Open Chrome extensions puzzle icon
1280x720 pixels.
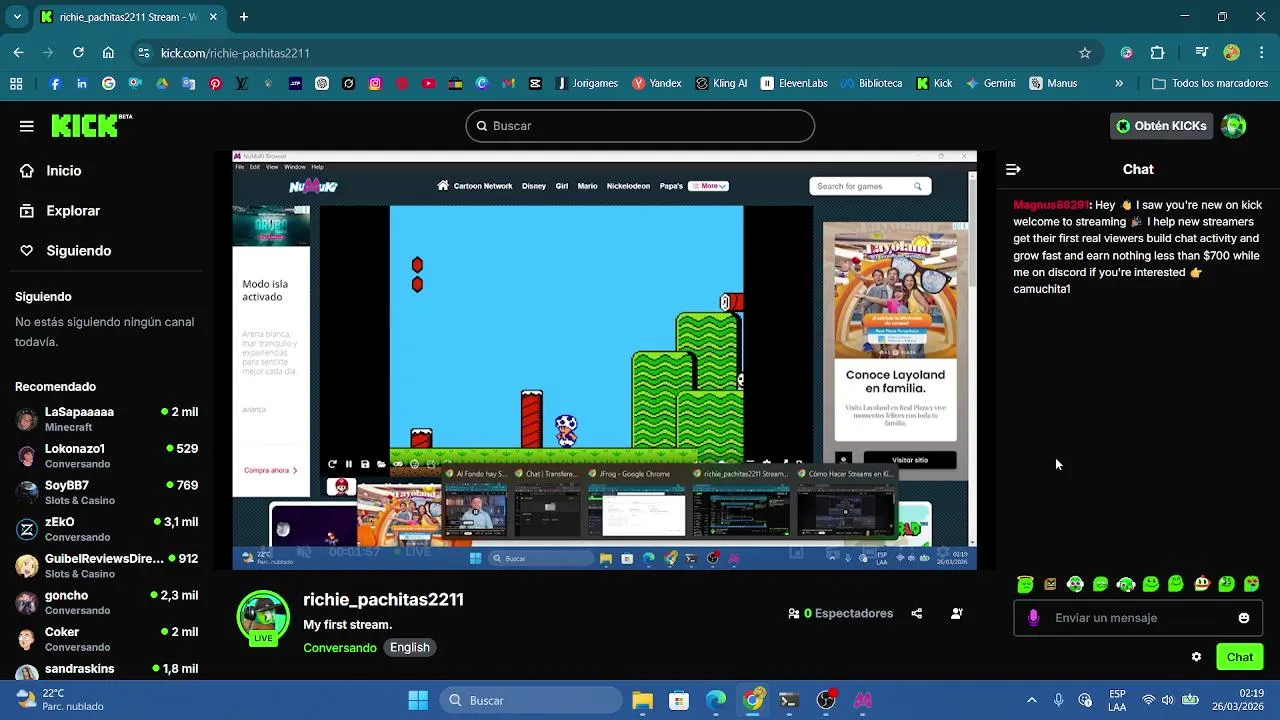[1158, 53]
